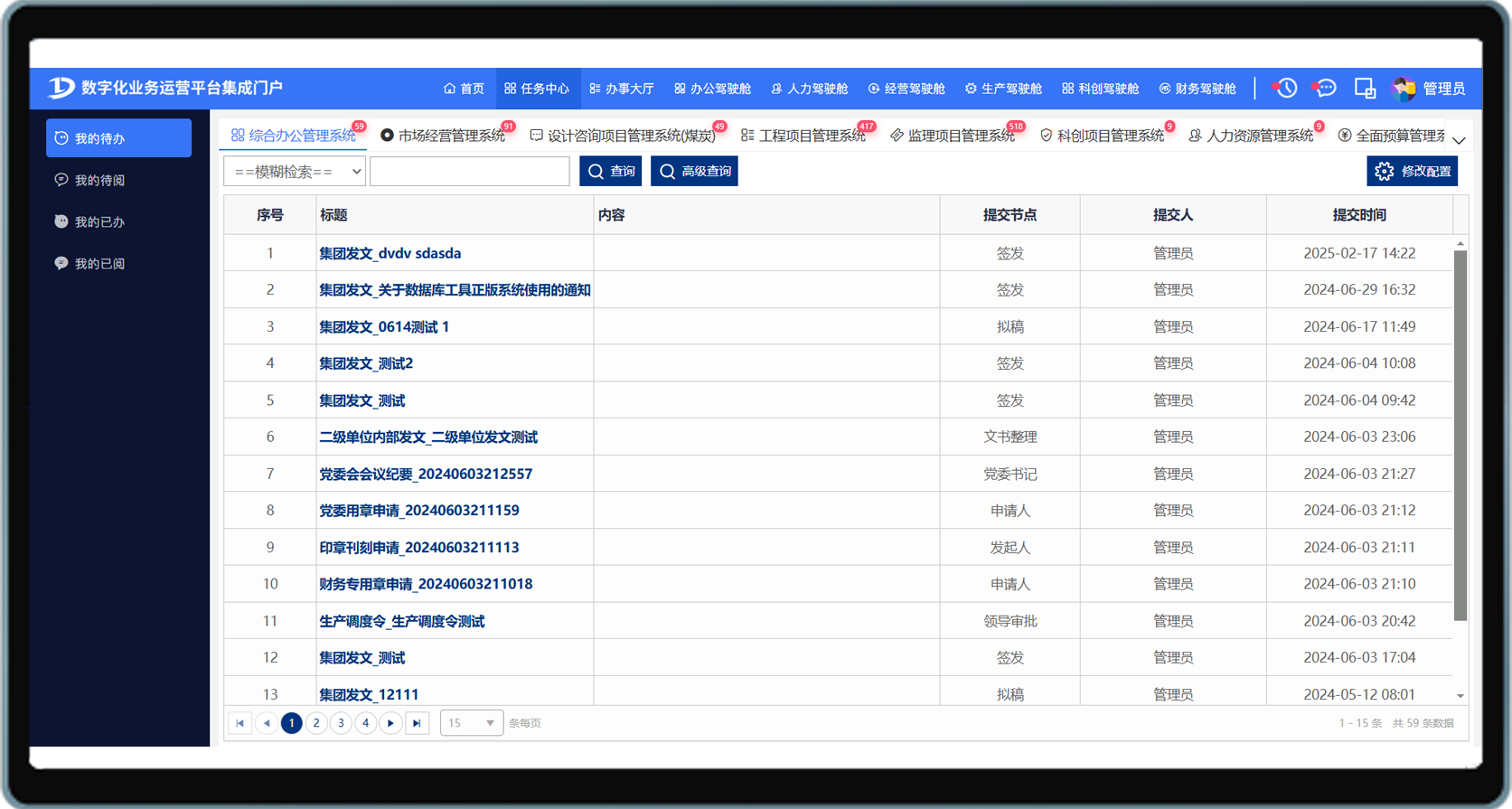This screenshot has width=1512, height=809.
Task: Go to first page of results
Action: 239,723
